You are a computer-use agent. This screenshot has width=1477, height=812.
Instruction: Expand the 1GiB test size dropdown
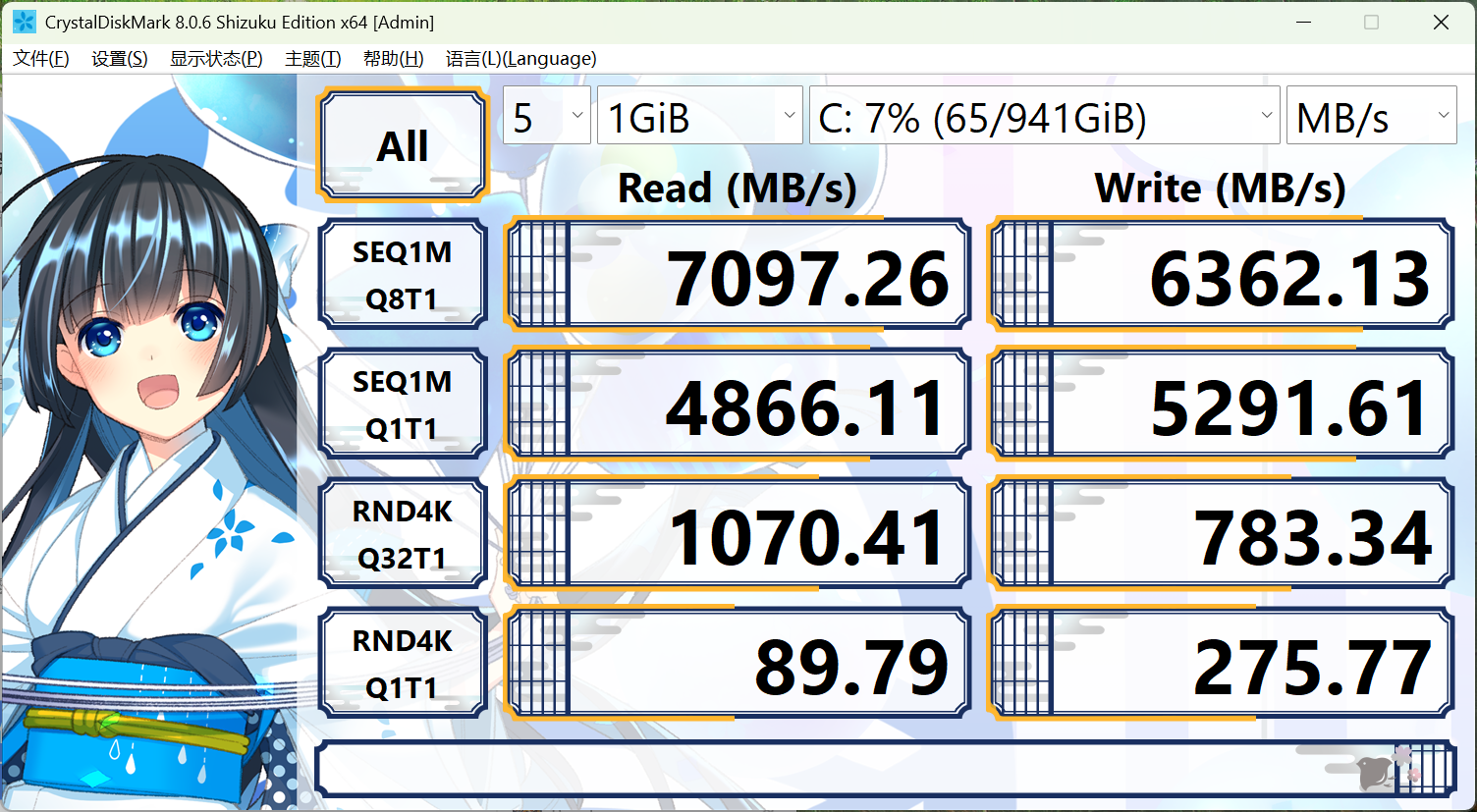[700, 116]
